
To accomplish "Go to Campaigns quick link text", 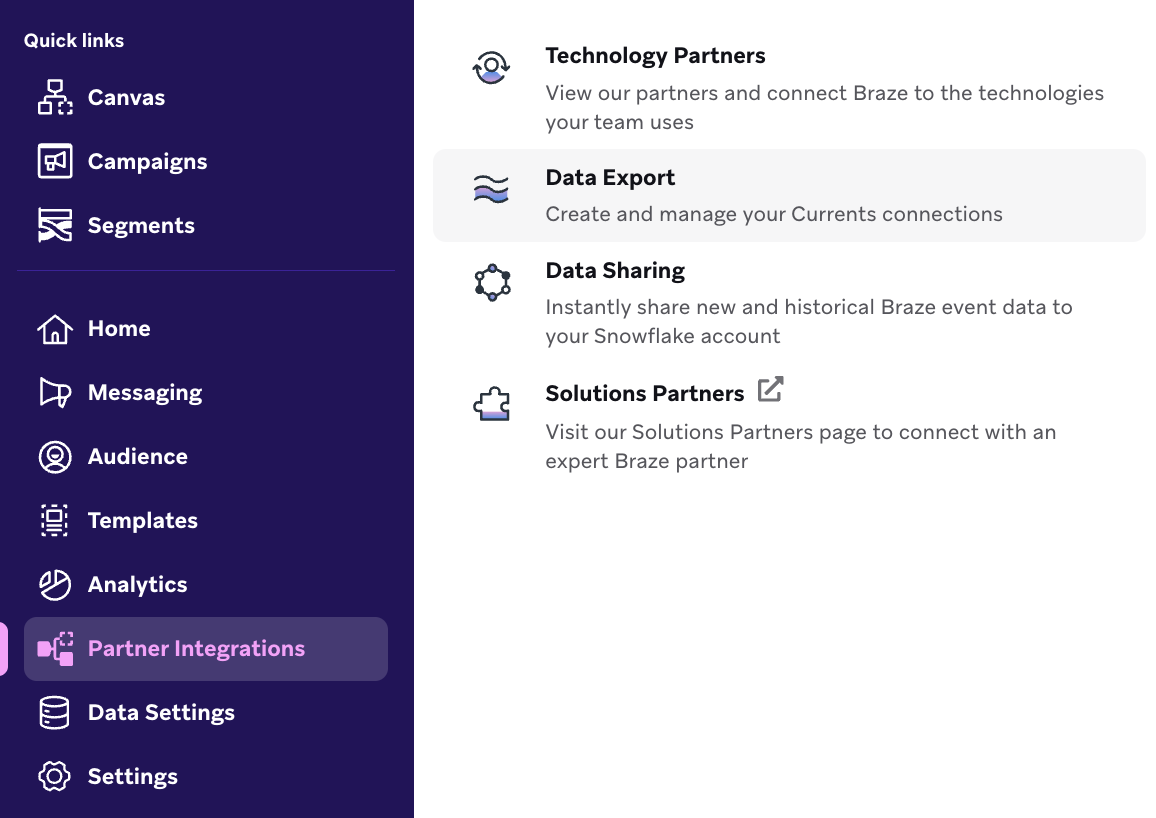I will click(147, 162).
